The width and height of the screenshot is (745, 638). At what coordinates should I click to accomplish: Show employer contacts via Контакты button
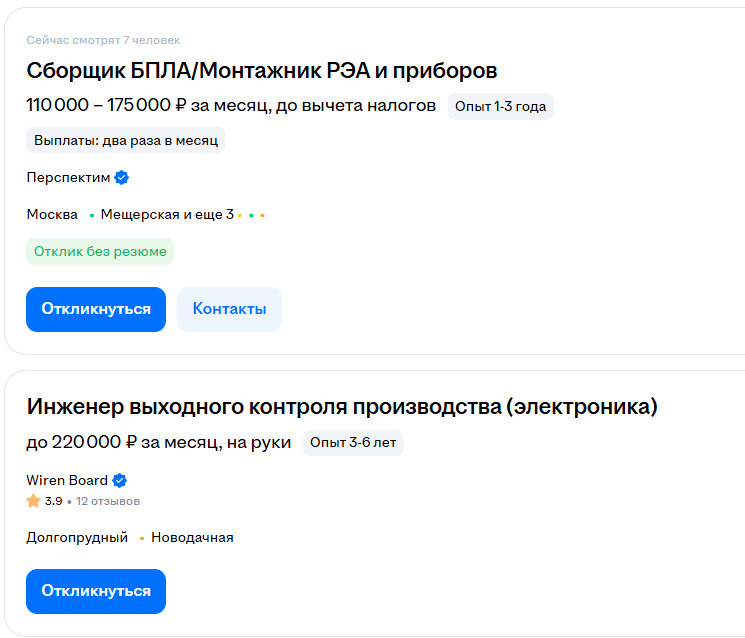point(229,309)
